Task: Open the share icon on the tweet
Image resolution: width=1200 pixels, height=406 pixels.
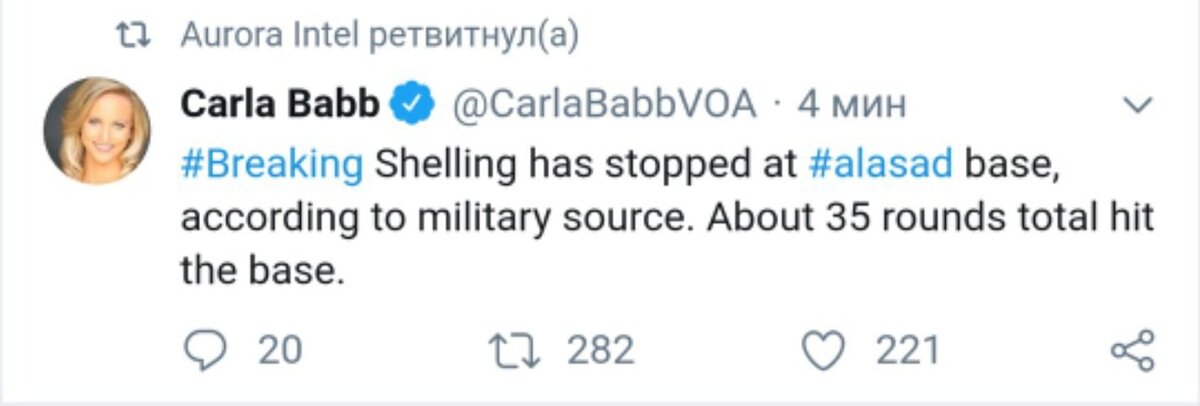Action: [x=1133, y=351]
